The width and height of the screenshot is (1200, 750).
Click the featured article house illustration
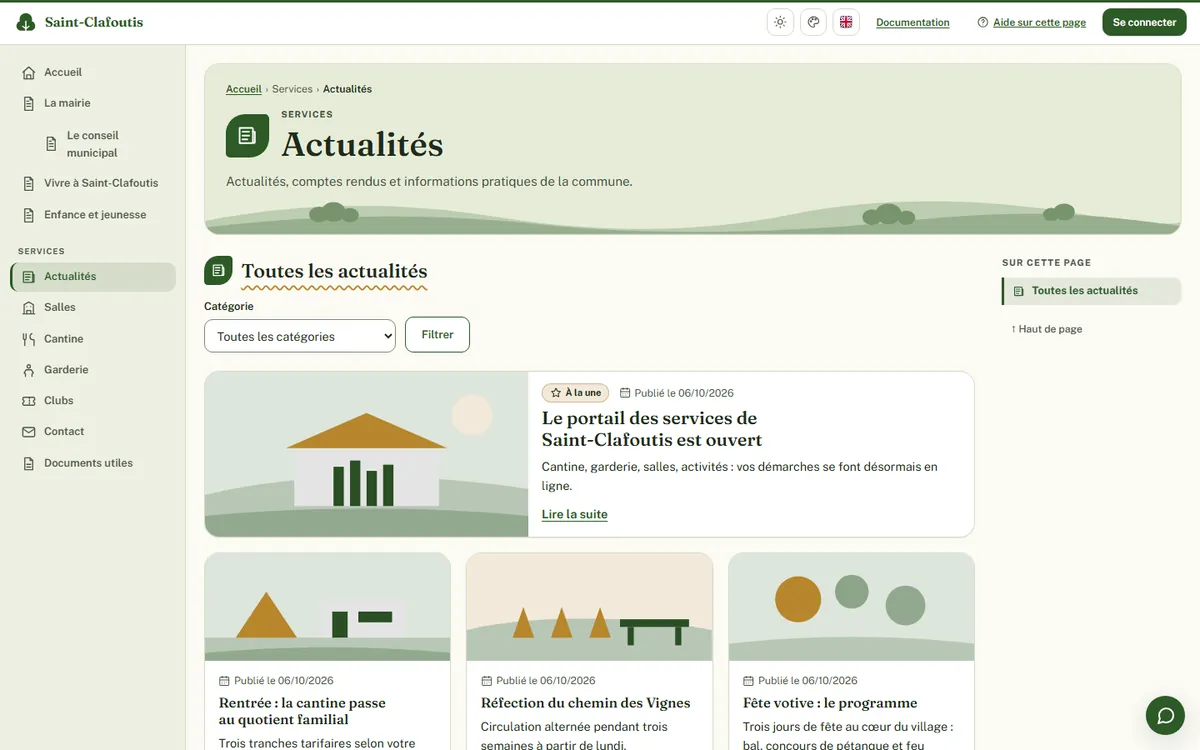point(367,454)
